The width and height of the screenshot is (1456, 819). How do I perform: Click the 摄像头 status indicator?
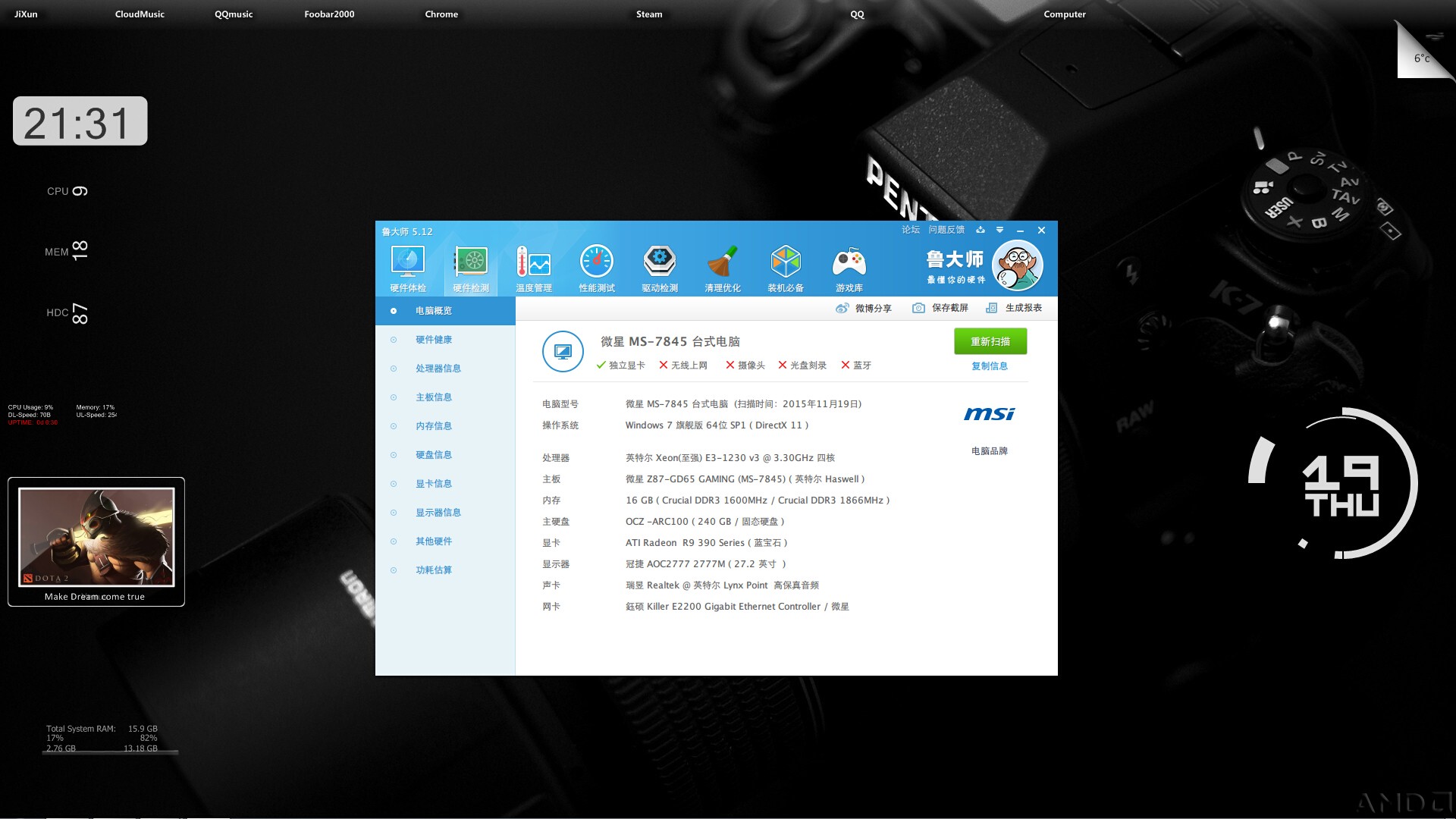pyautogui.click(x=745, y=366)
